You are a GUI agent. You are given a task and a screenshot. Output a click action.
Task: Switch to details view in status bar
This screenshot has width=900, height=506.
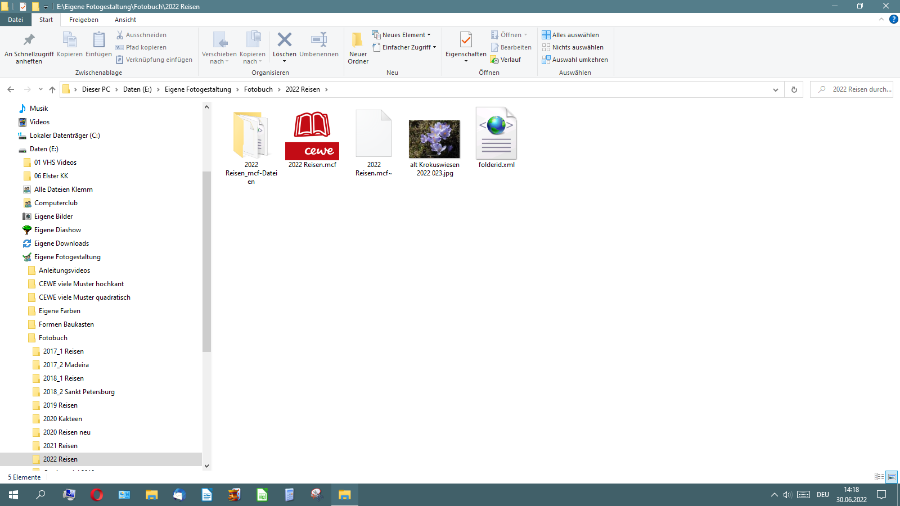[x=879, y=477]
